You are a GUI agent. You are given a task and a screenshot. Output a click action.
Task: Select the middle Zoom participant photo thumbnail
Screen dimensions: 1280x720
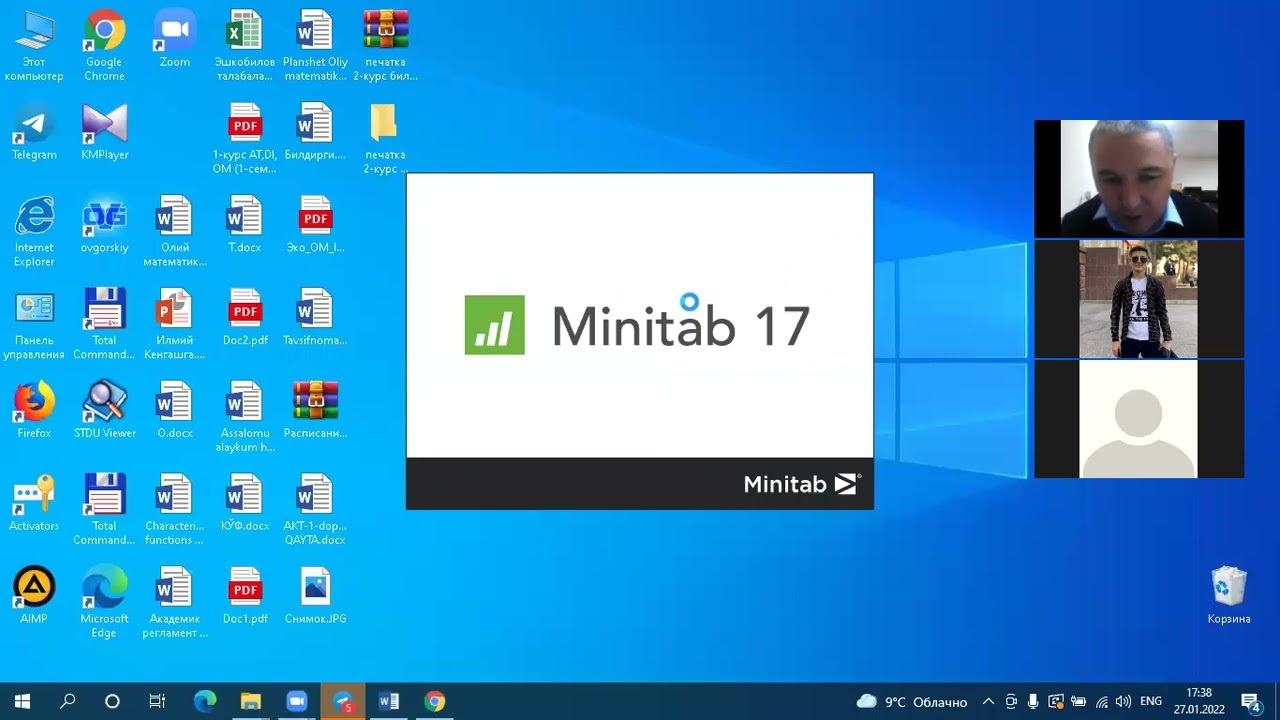[1139, 299]
